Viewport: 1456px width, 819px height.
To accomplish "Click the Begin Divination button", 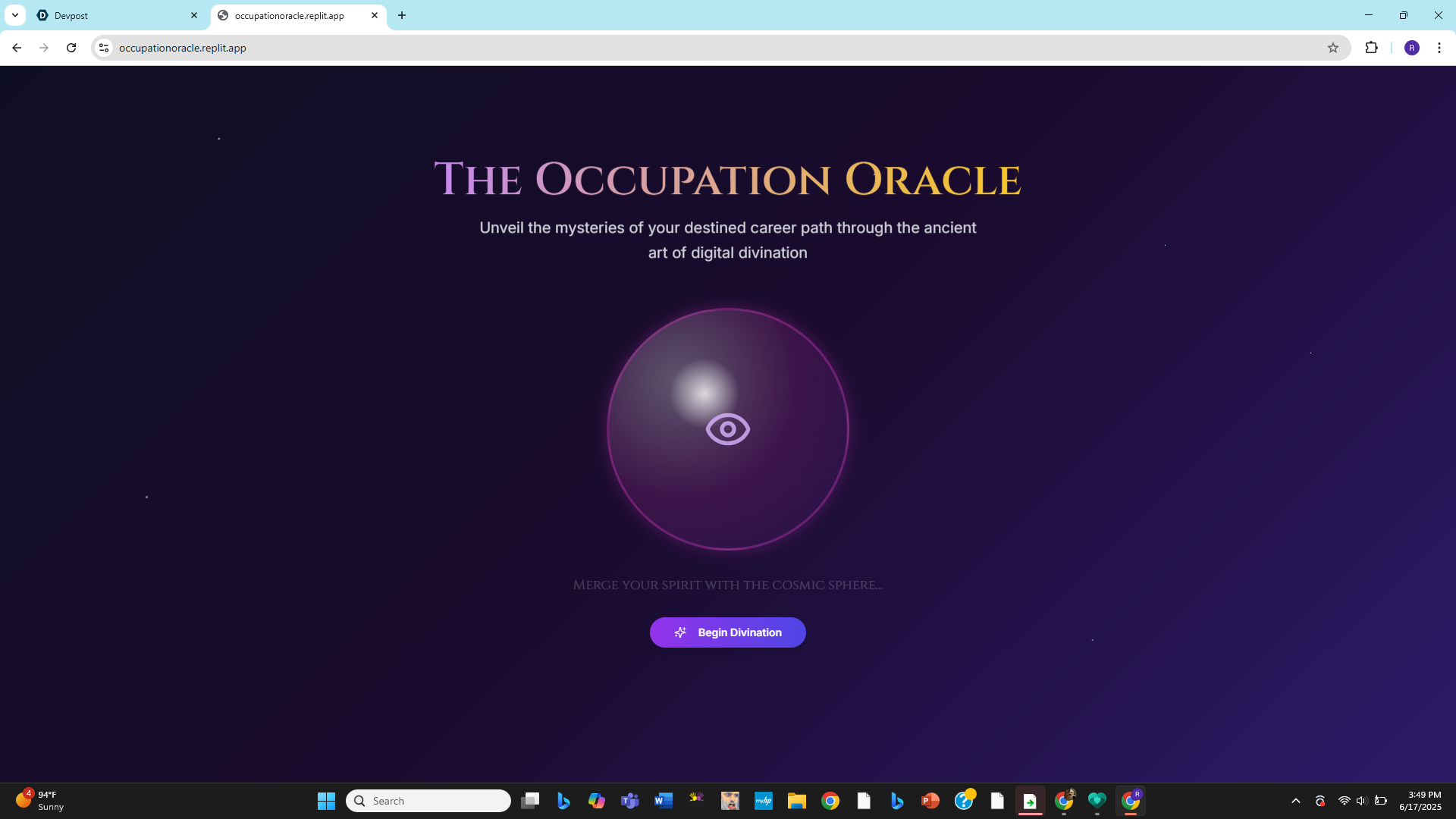I will coord(727,632).
